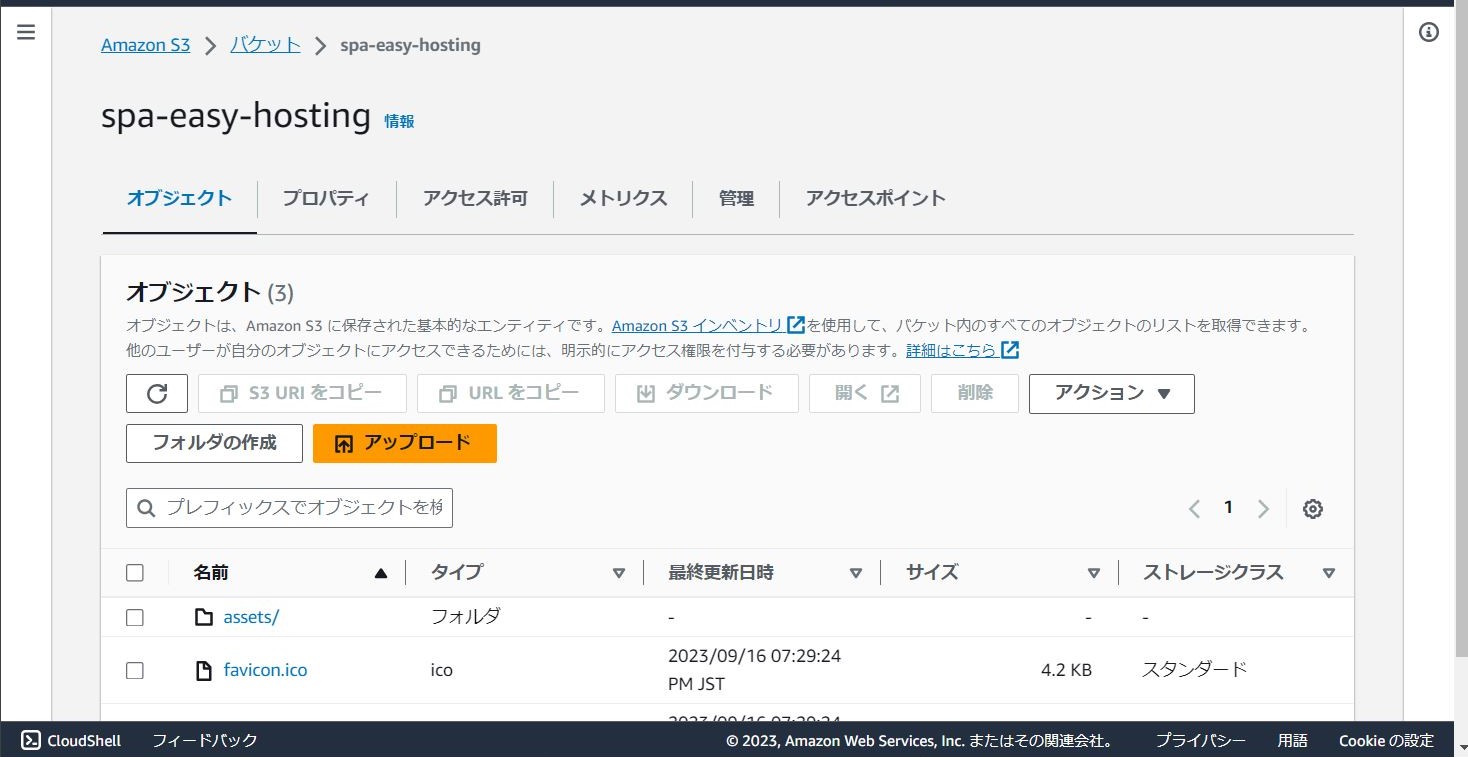Open the アクセス許可 tab

click(475, 198)
